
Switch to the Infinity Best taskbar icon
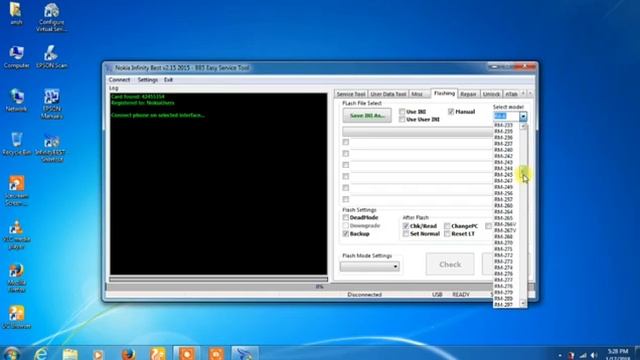(245, 353)
